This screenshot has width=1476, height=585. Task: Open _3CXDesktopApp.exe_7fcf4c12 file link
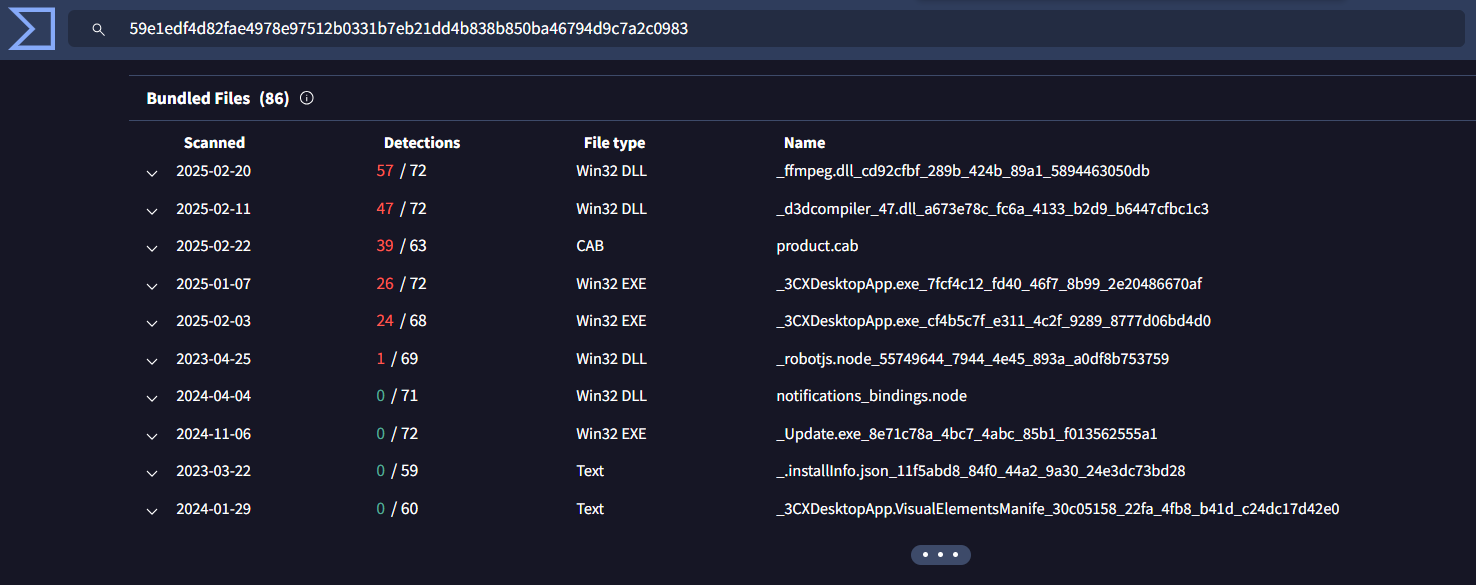pyautogui.click(x=989, y=284)
